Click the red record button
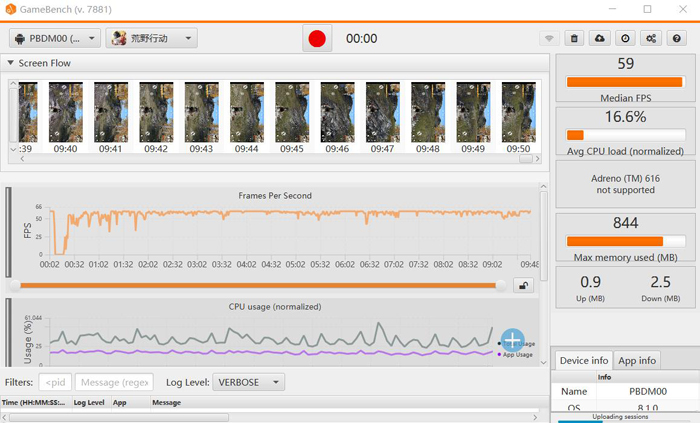This screenshot has height=423, width=700. coord(317,39)
